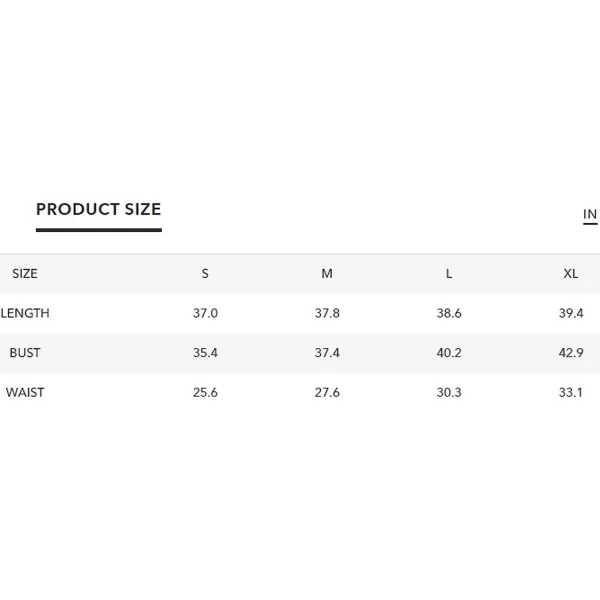Click the 37.0 length value for S
The image size is (600, 600).
205,313
